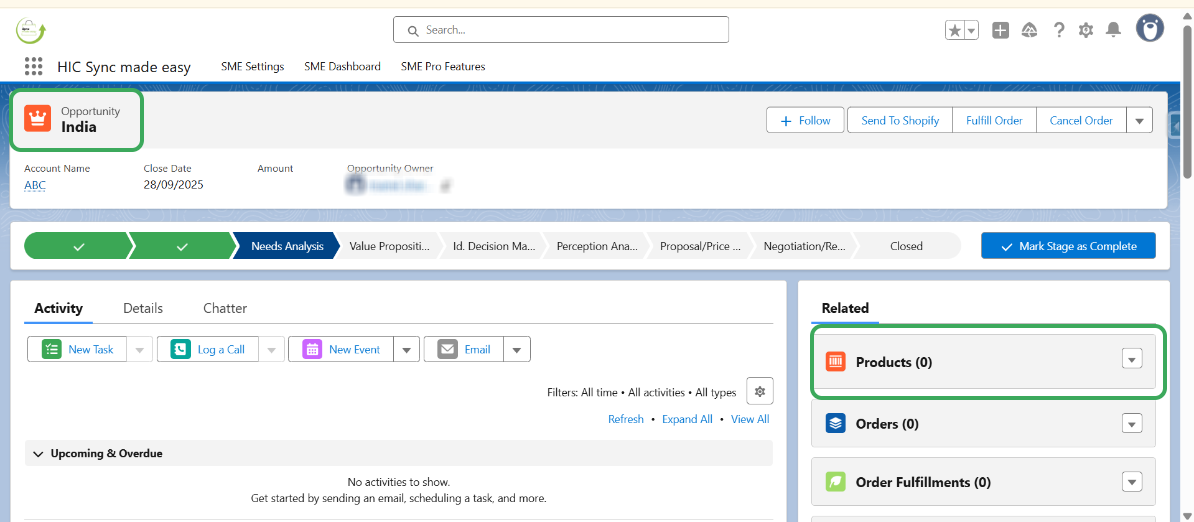
Task: Select Proposal/Price Quote stage
Action: 701,246
